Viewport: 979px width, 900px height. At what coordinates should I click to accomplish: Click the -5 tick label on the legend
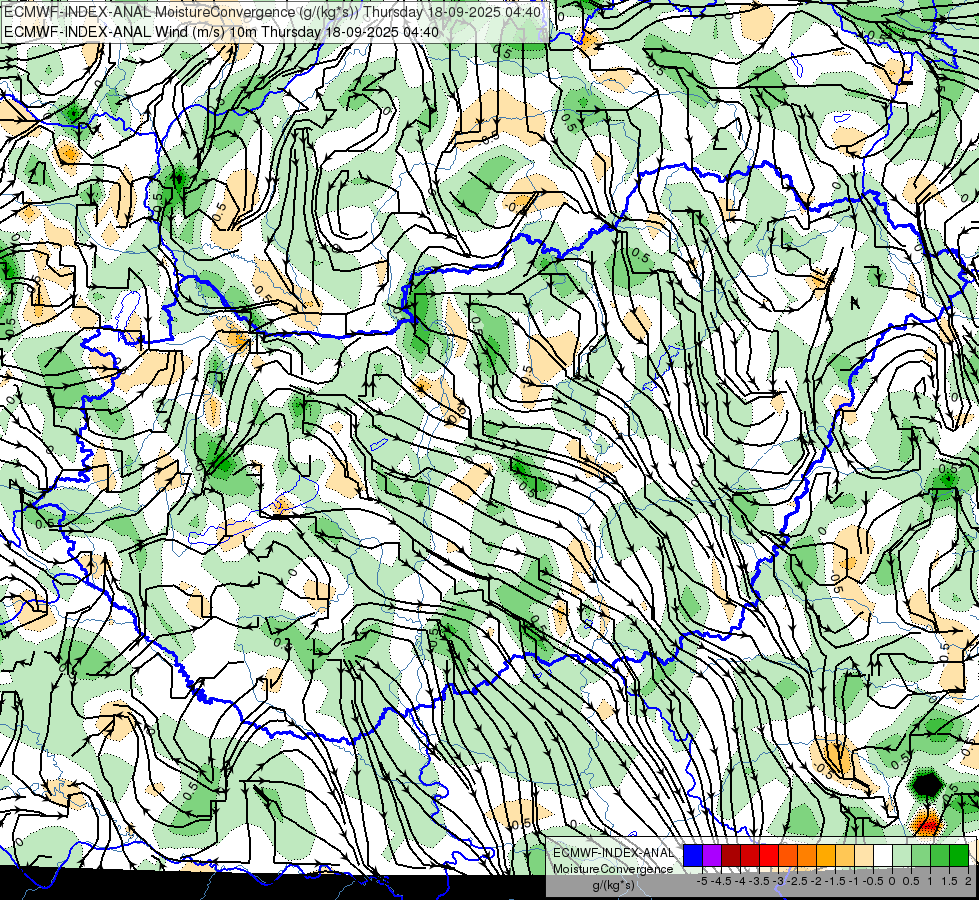pyautogui.click(x=702, y=881)
